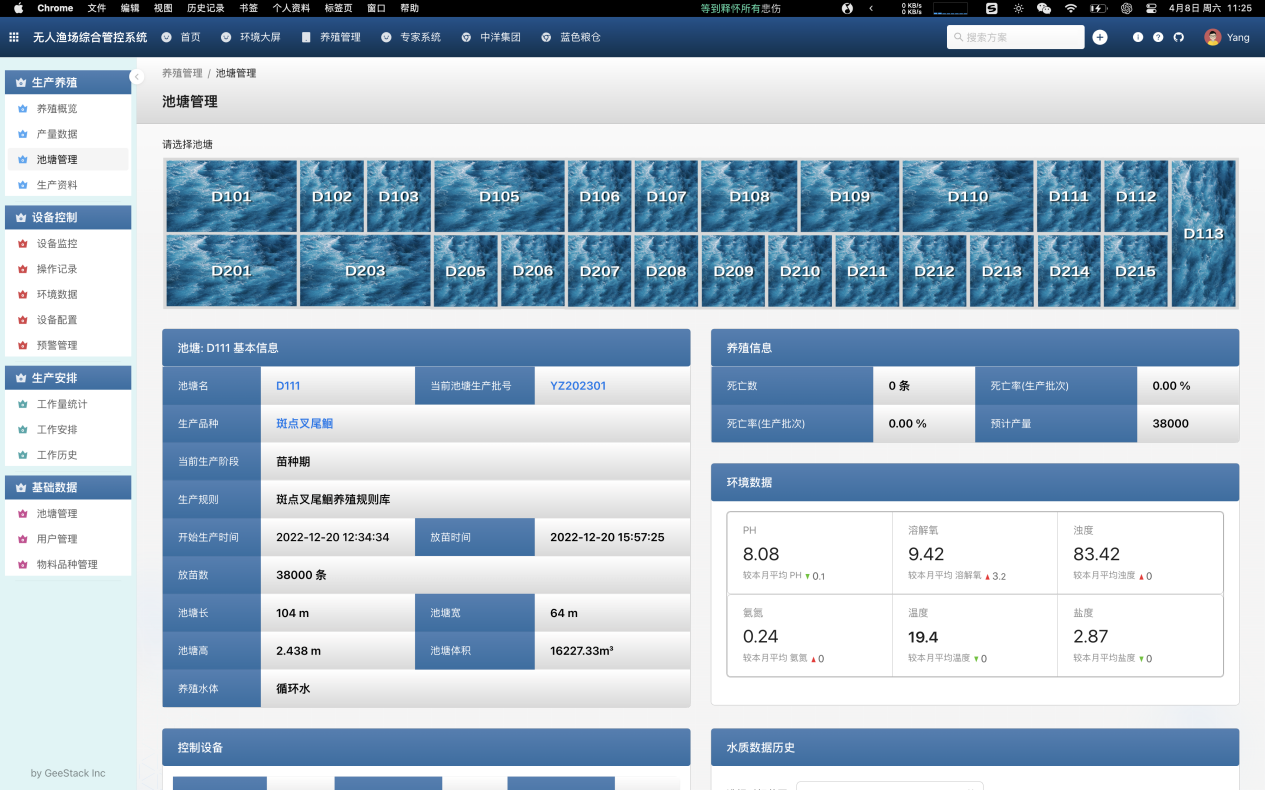The height and width of the screenshot is (790, 1265).
Task: Click the help question mark icon
Action: point(1158,37)
